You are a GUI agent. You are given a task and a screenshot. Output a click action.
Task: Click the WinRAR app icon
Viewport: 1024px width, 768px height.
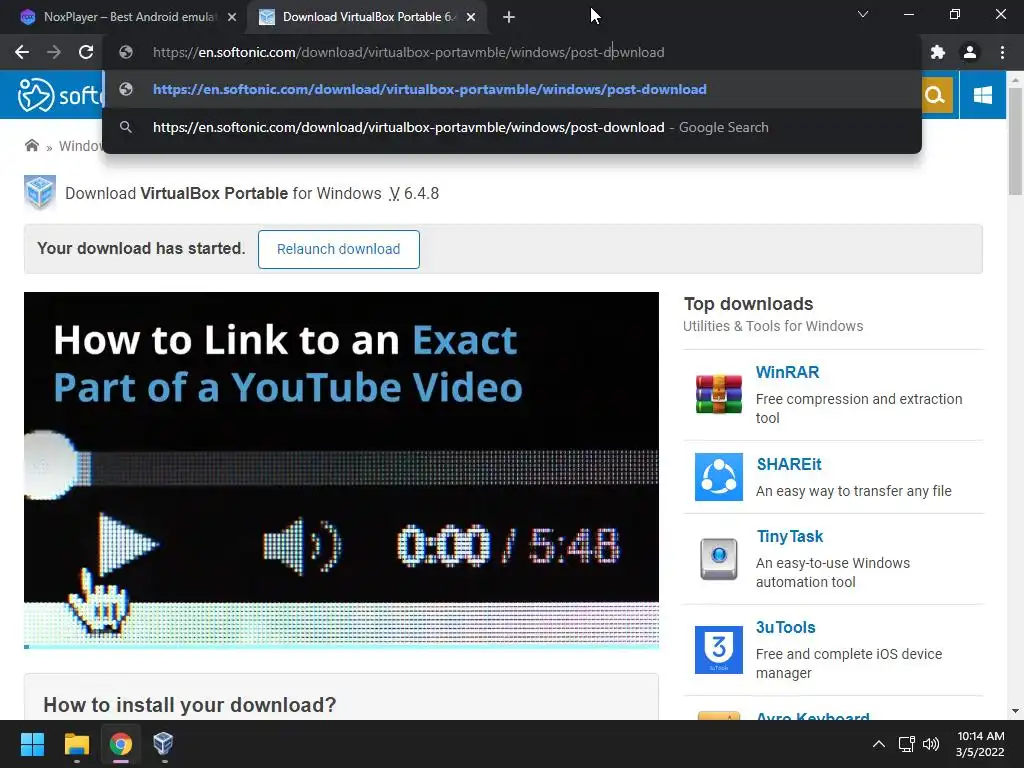pos(718,394)
